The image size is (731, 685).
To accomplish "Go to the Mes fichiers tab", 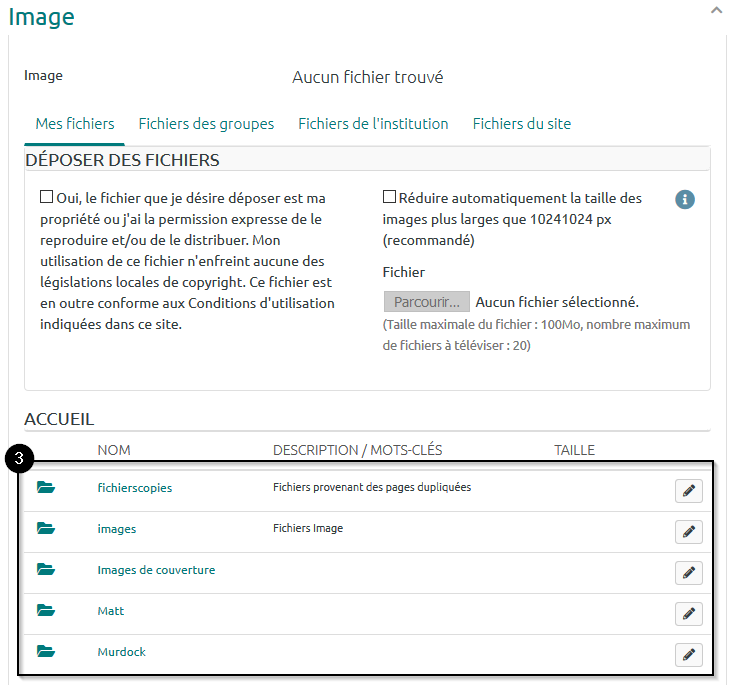I will pyautogui.click(x=75, y=124).
